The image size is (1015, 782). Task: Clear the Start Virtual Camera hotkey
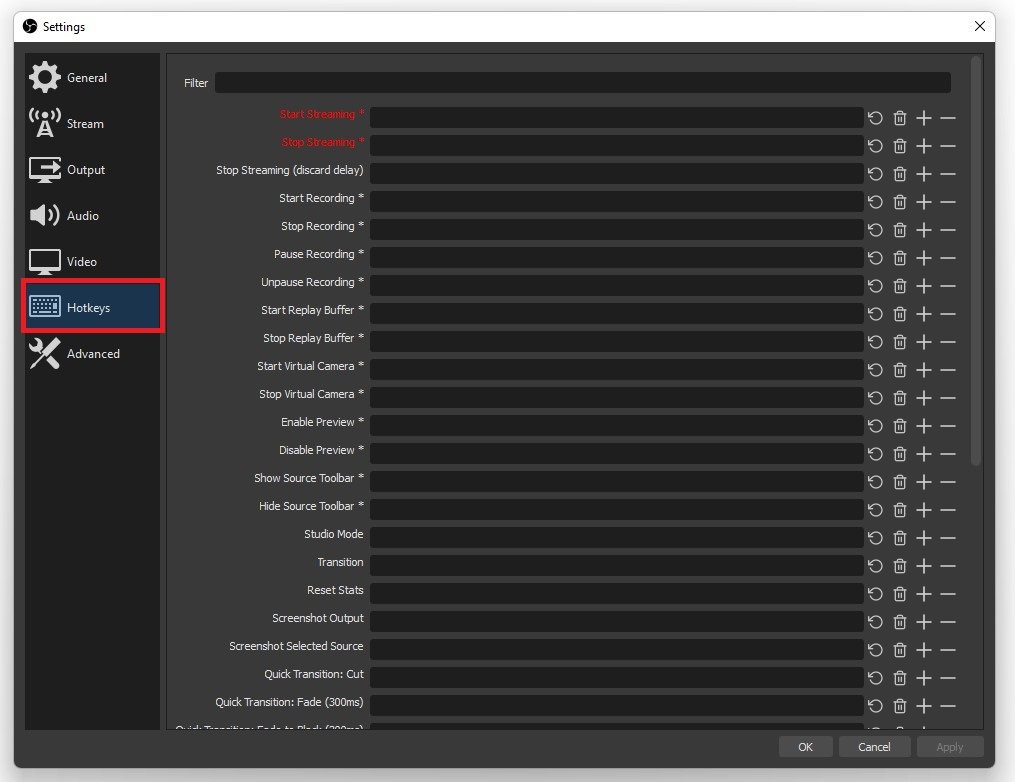900,370
